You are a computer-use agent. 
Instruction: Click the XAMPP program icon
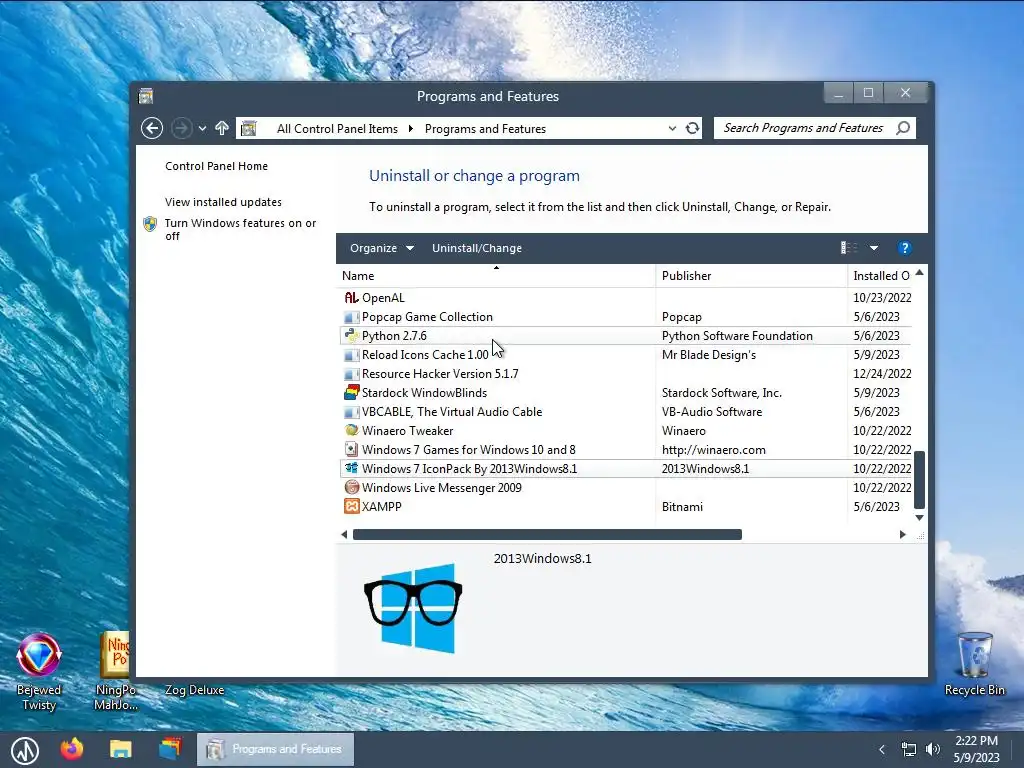tap(351, 506)
